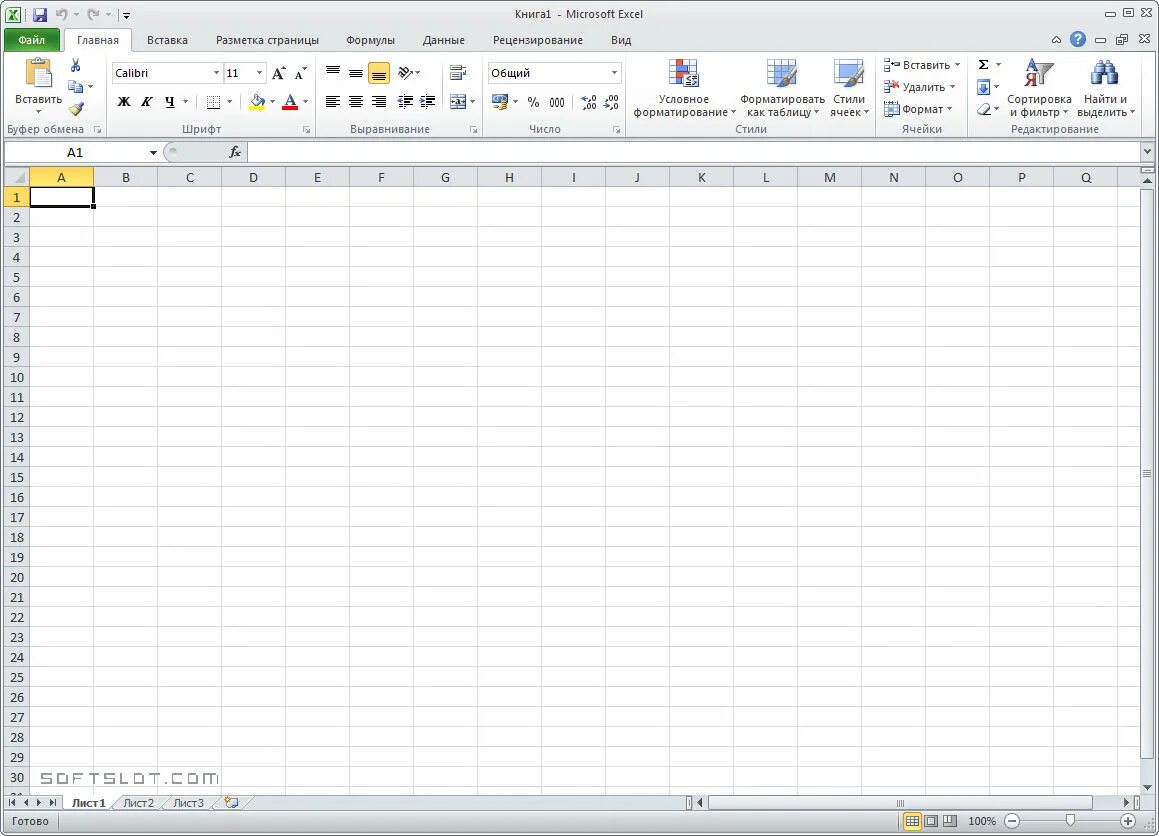Click the Copy icon in clipboard group
Image resolution: width=1159 pixels, height=836 pixels.
(75, 87)
